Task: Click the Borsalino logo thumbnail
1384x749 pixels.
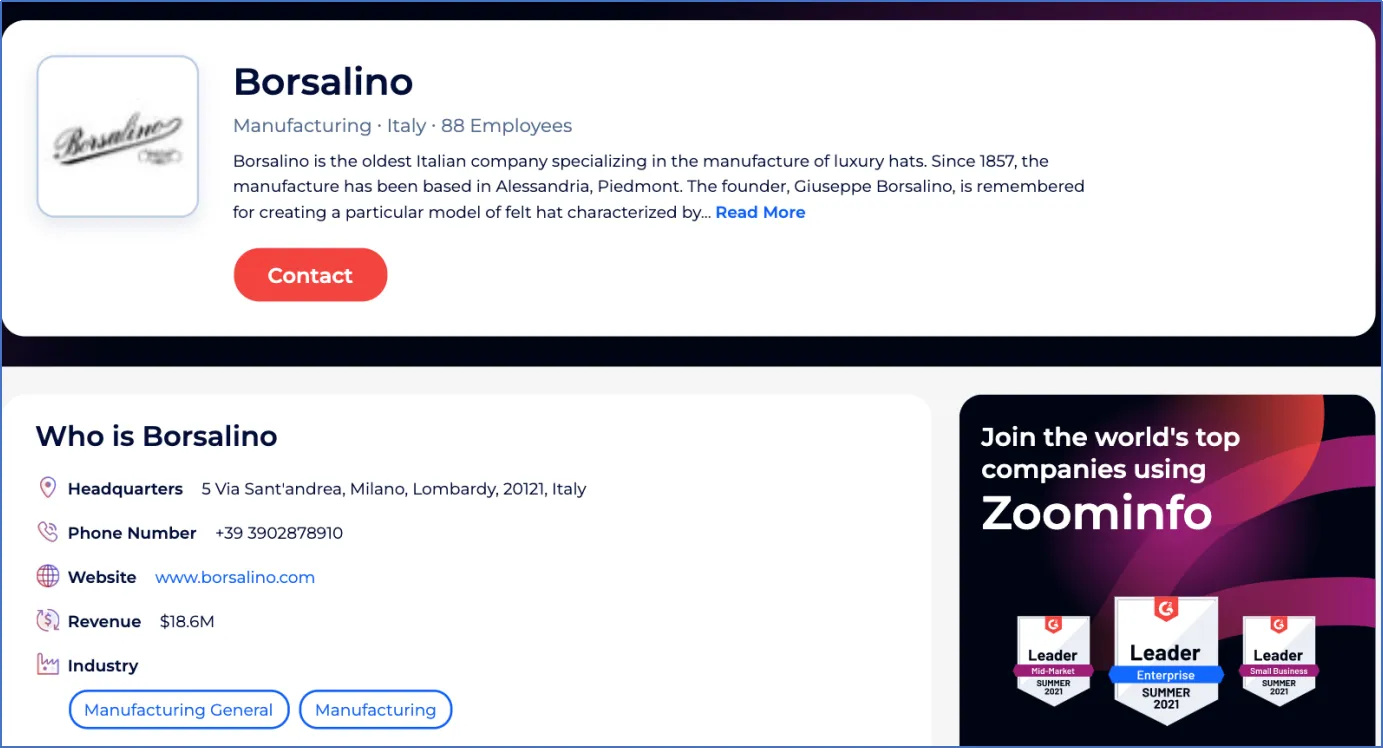Action: point(117,135)
